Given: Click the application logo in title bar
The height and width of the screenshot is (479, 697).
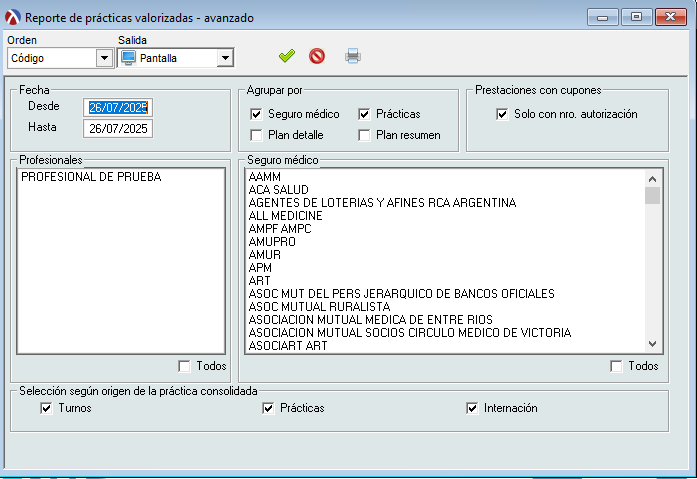Looking at the screenshot, I should (12, 18).
